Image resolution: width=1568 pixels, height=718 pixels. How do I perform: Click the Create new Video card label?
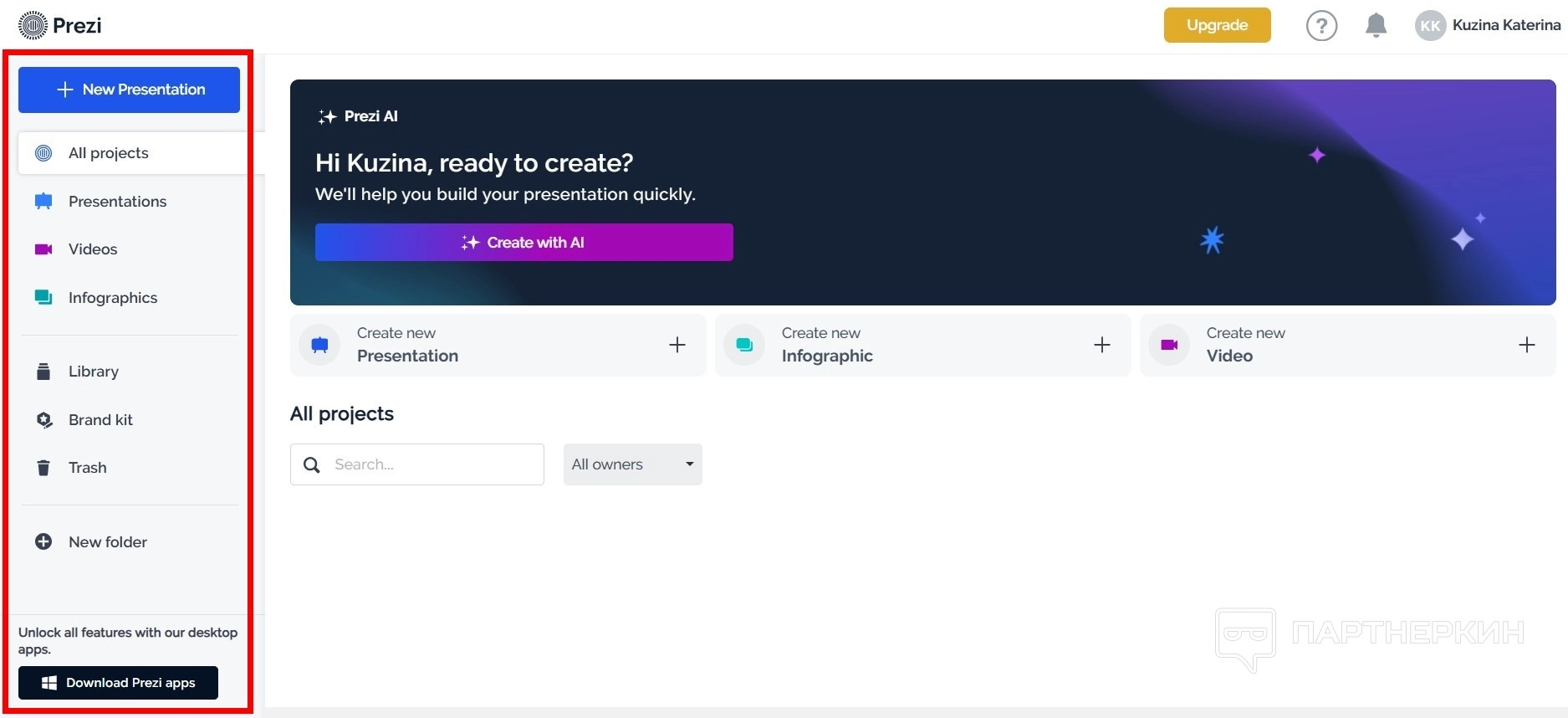click(x=1245, y=345)
